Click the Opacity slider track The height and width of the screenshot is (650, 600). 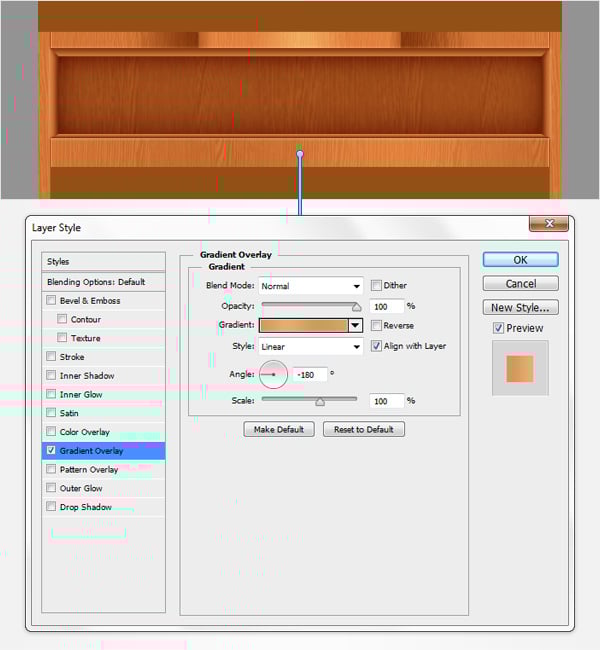tap(310, 306)
